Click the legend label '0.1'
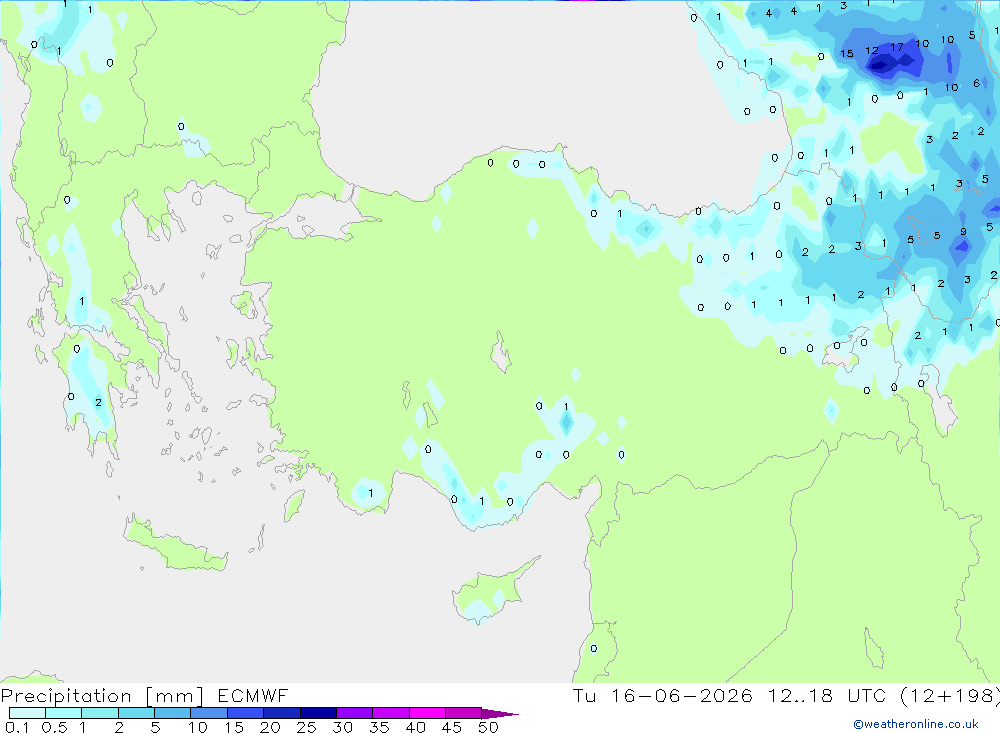The width and height of the screenshot is (1000, 733). pos(17,727)
